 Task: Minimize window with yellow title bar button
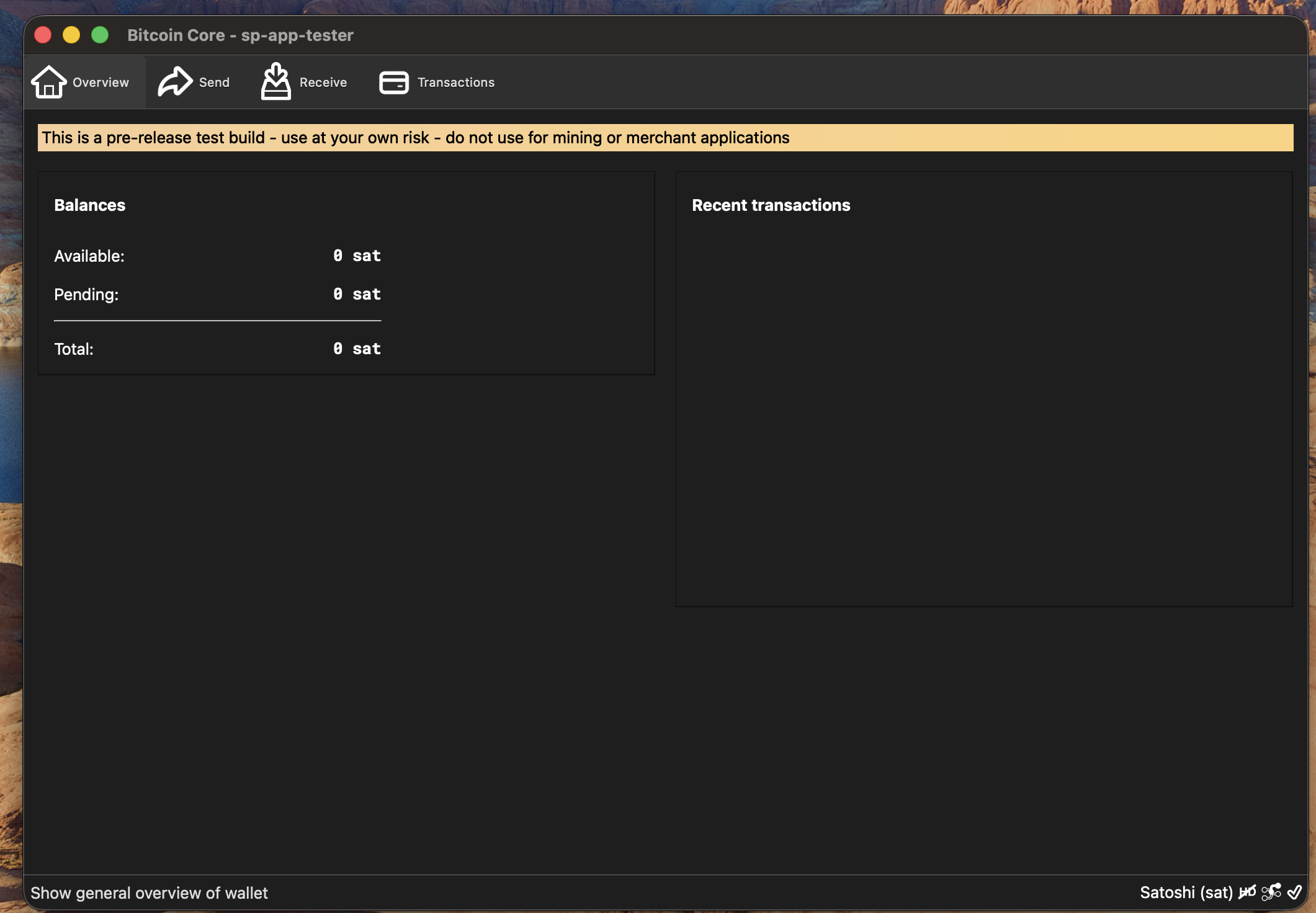point(71,35)
